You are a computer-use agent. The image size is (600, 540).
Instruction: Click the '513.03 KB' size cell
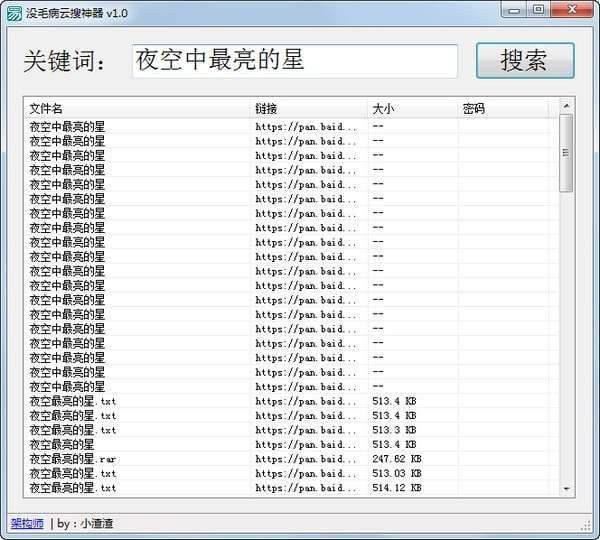[x=397, y=473]
